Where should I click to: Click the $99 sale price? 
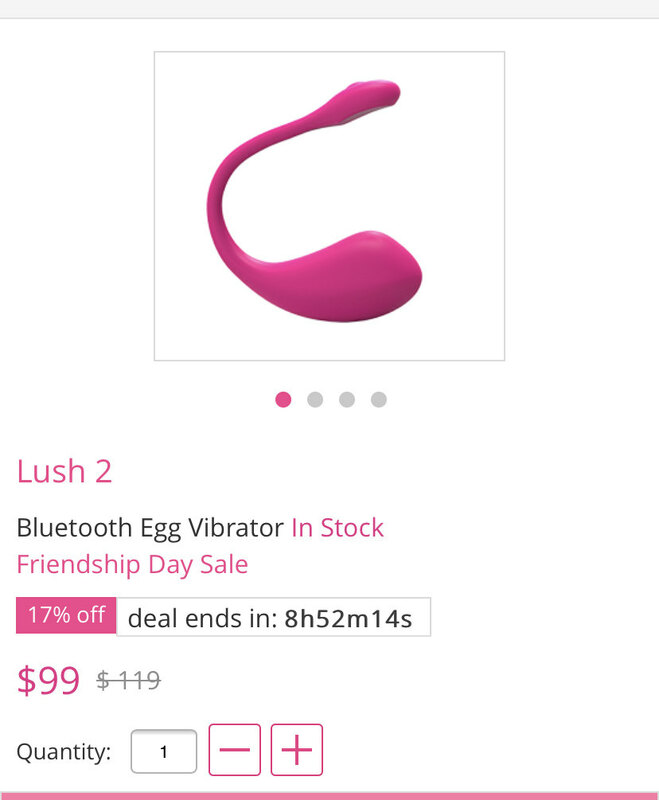48,680
